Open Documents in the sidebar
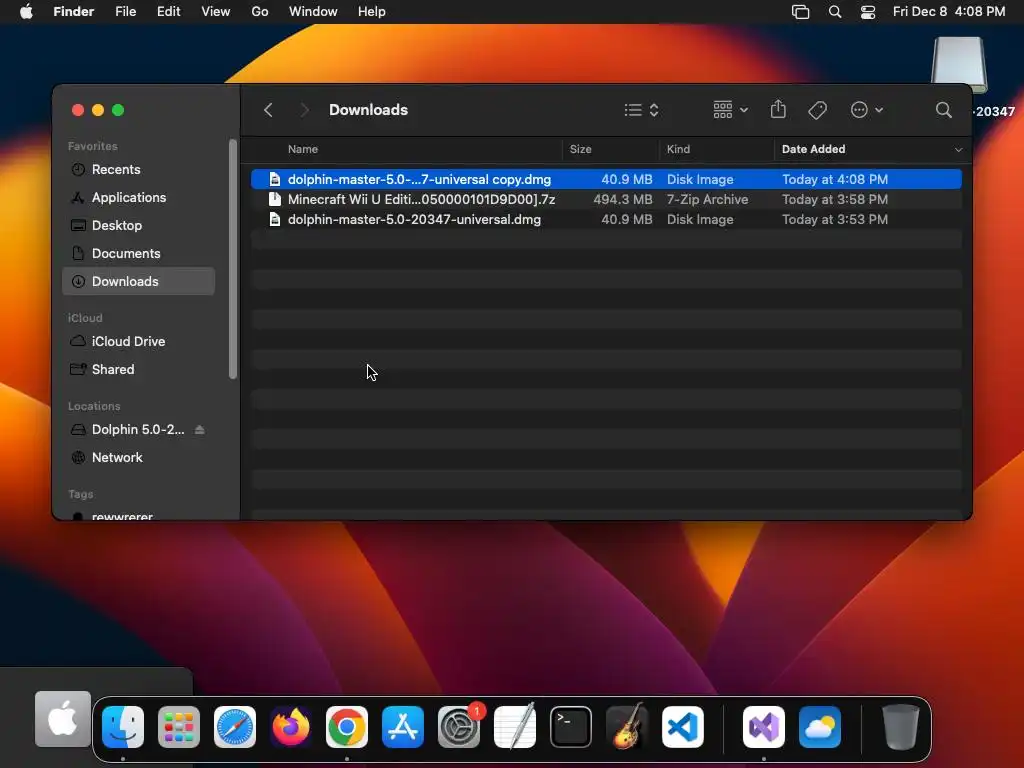Image resolution: width=1024 pixels, height=768 pixels. point(138,253)
